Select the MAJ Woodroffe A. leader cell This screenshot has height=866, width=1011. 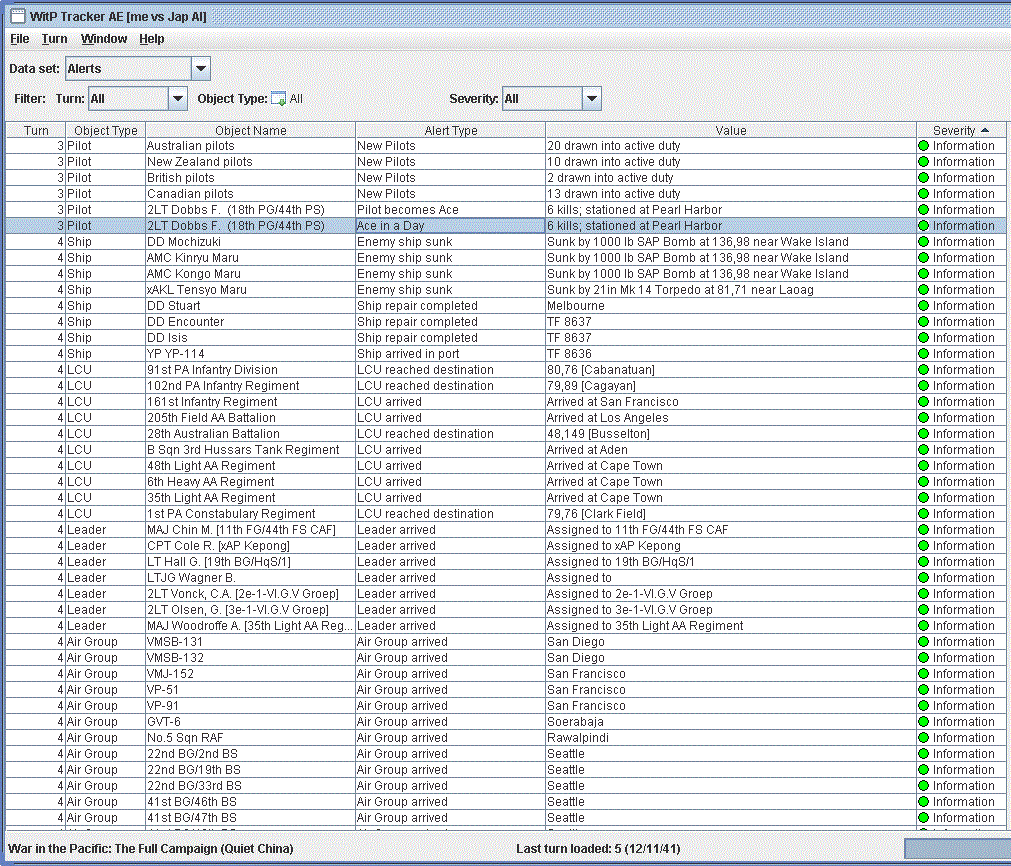250,625
